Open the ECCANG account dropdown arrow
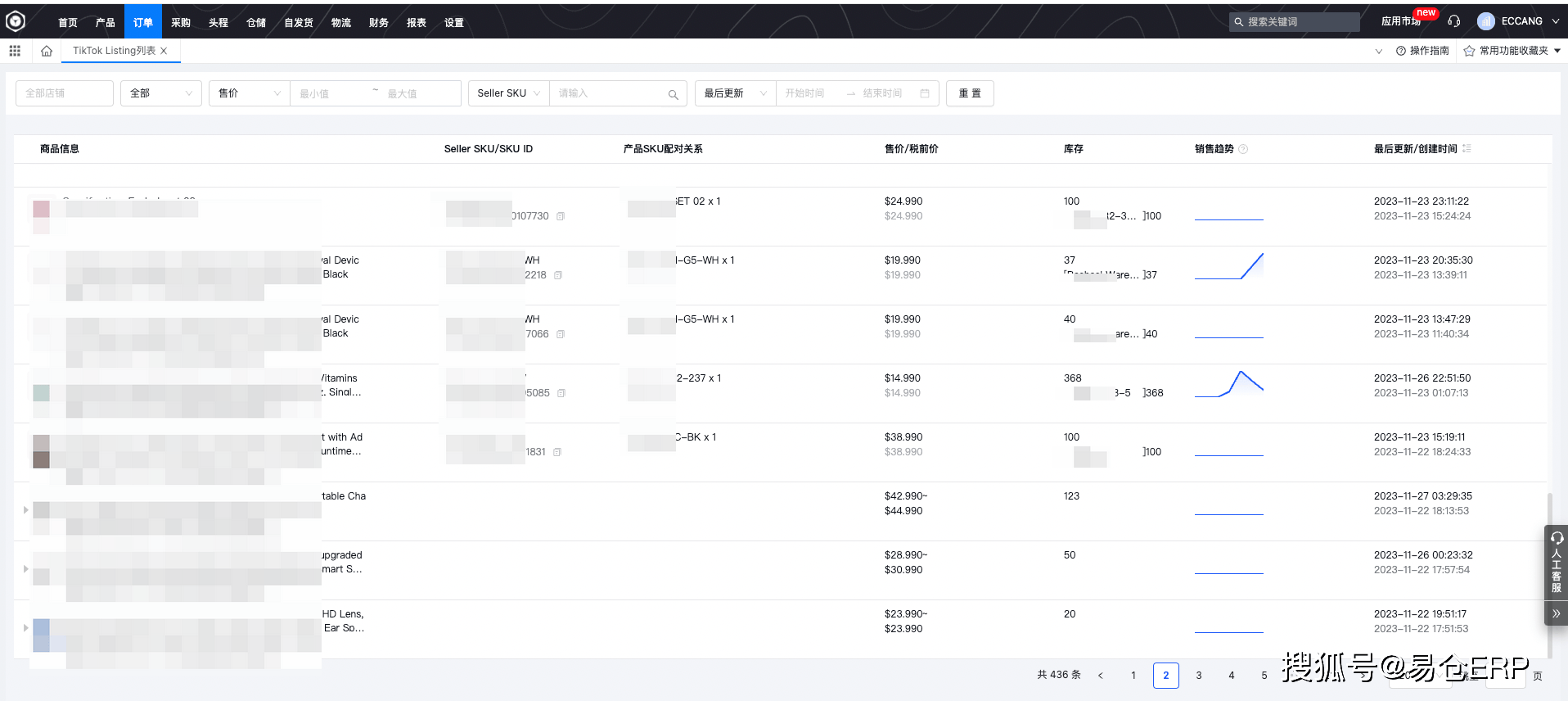Viewport: 1568px width, 701px height. tap(1555, 21)
